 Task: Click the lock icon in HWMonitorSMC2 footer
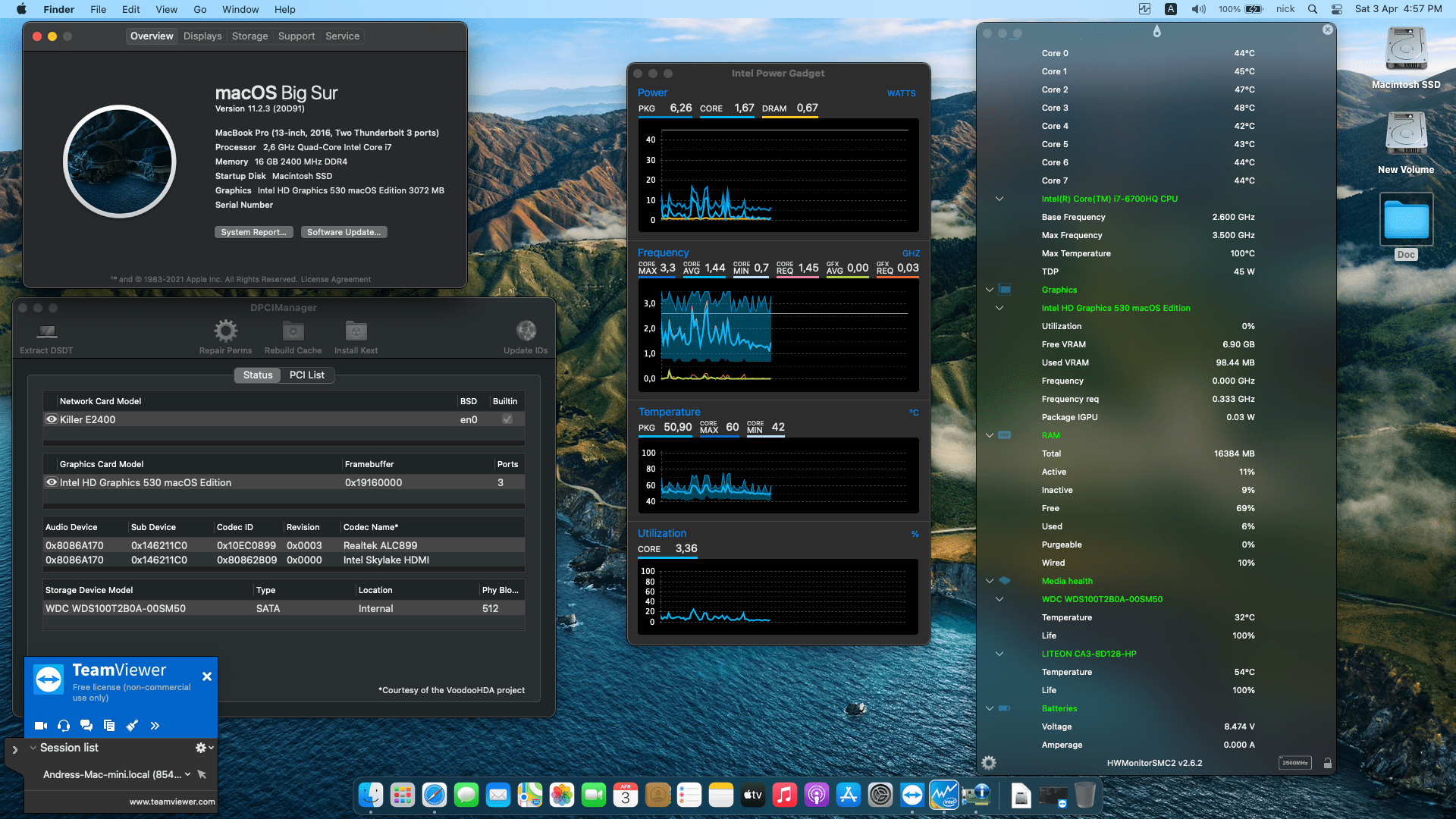[x=1327, y=763]
